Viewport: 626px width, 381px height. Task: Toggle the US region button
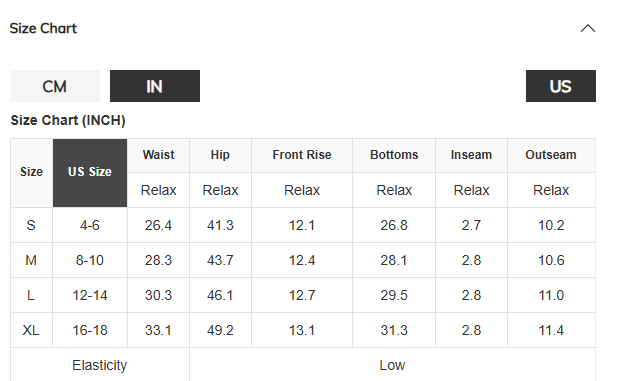point(561,86)
